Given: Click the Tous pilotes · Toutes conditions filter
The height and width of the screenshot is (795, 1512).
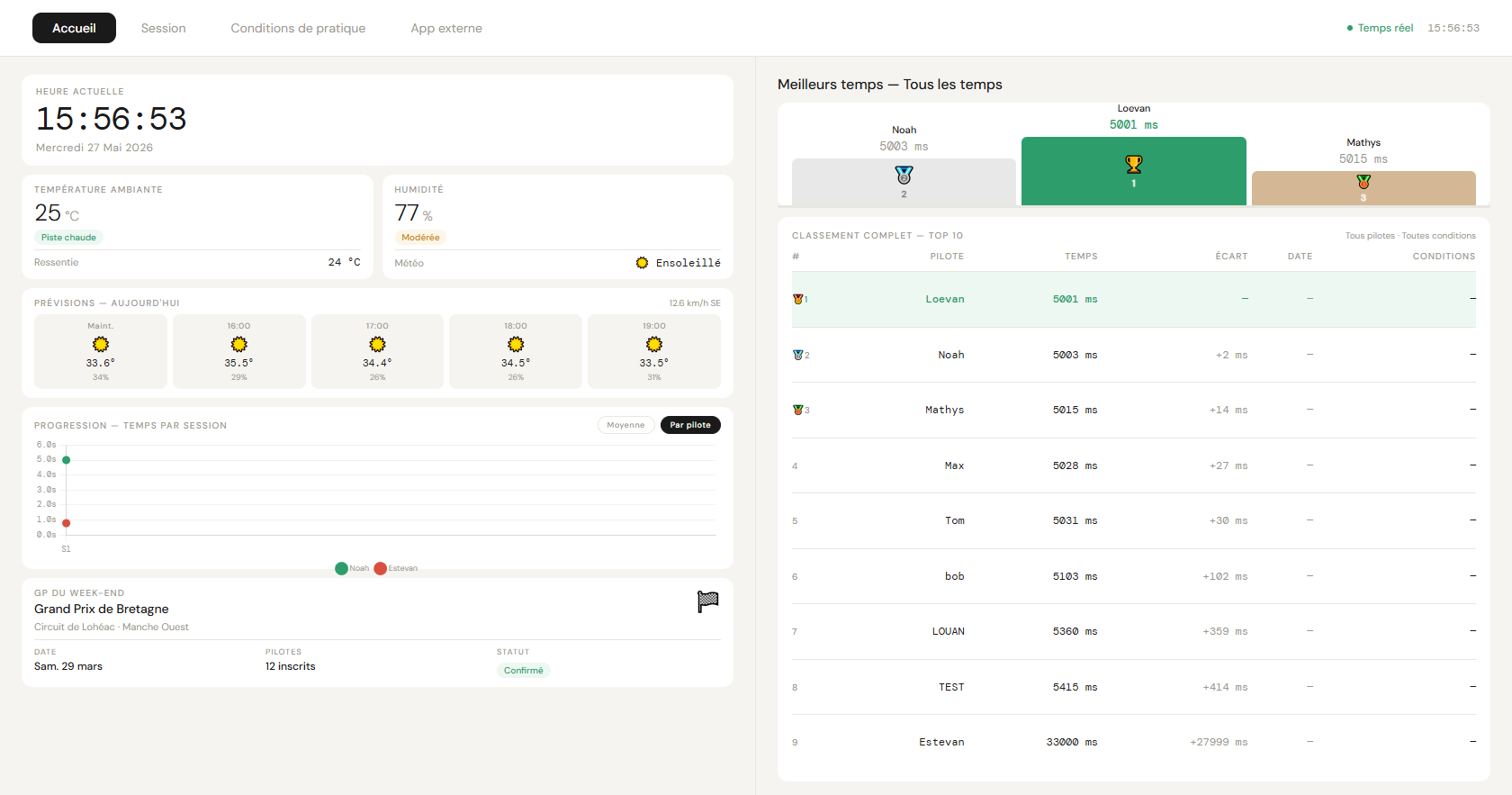Looking at the screenshot, I should click(1410, 236).
